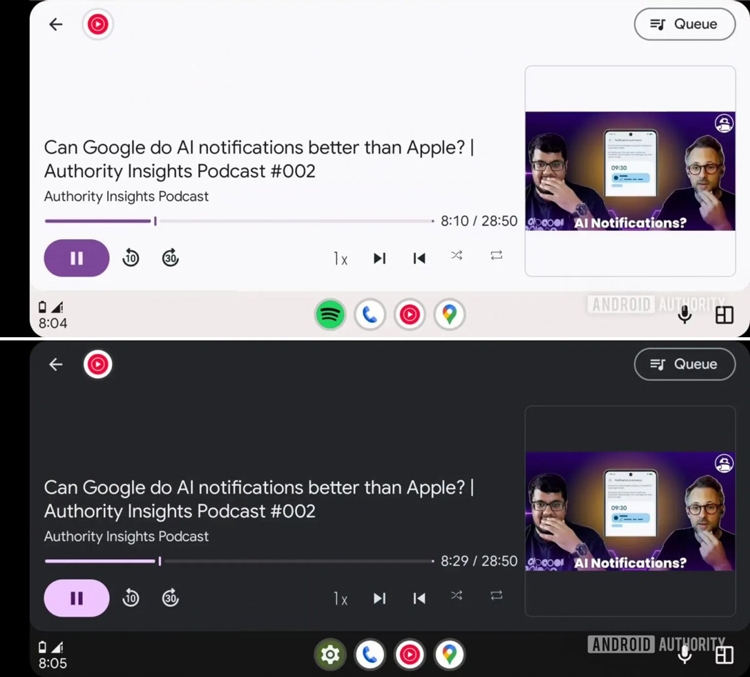Tap podcast artwork thumbnail in light player
750x677 pixels.
tap(630, 171)
